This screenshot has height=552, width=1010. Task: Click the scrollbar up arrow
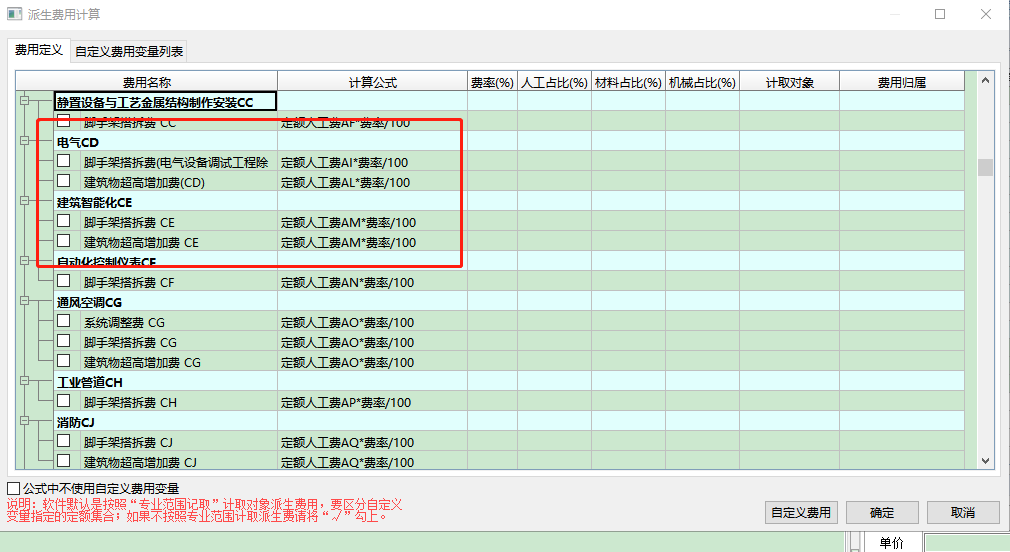pos(986,81)
